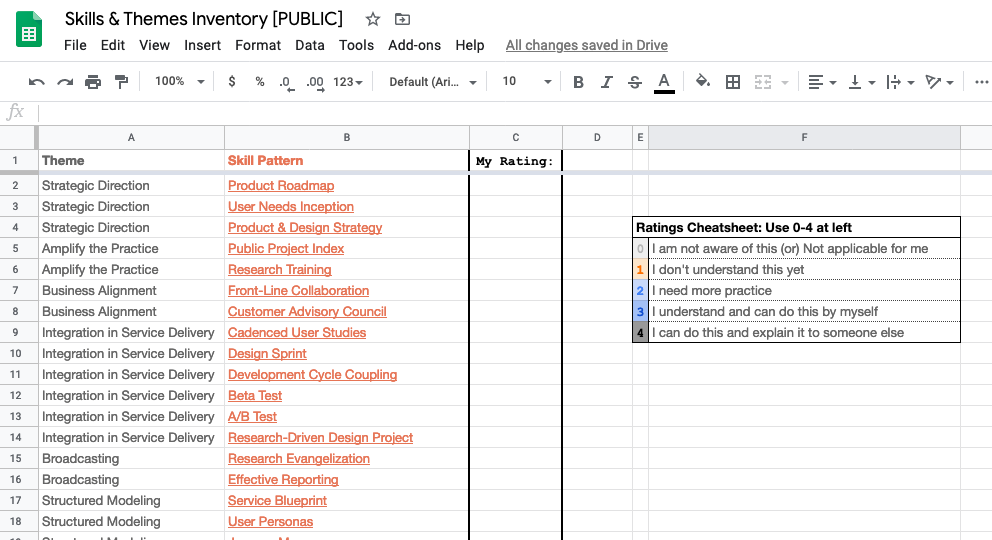Print the spreadsheet with printer icon

[93, 82]
